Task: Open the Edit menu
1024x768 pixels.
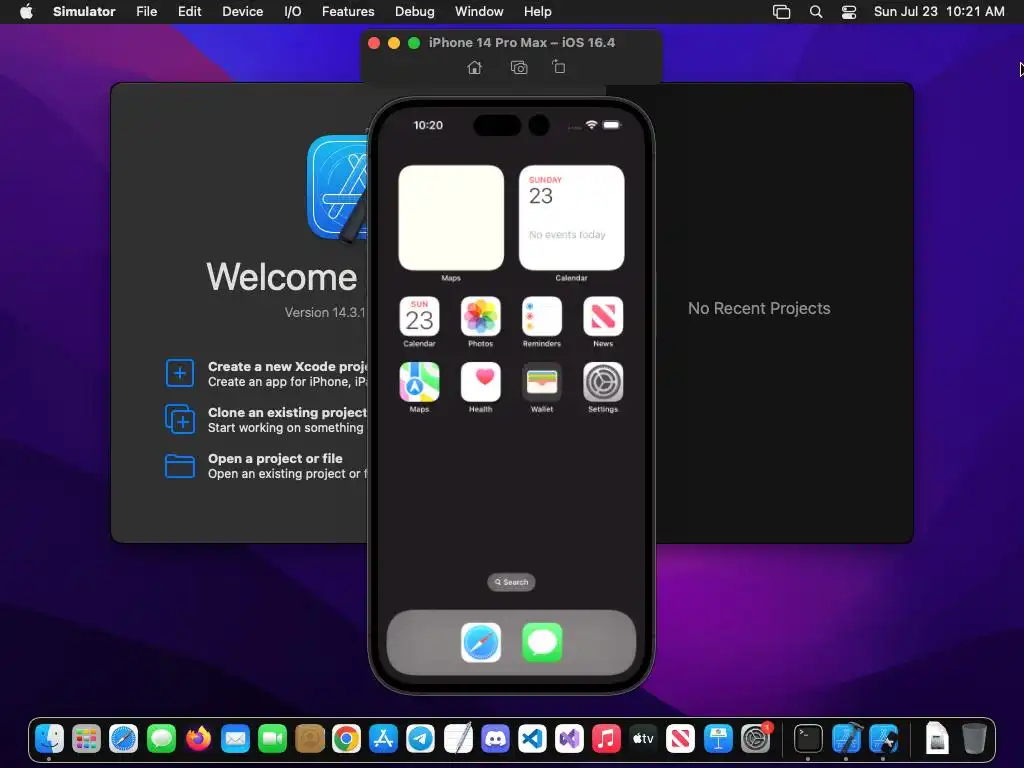Action: (189, 11)
